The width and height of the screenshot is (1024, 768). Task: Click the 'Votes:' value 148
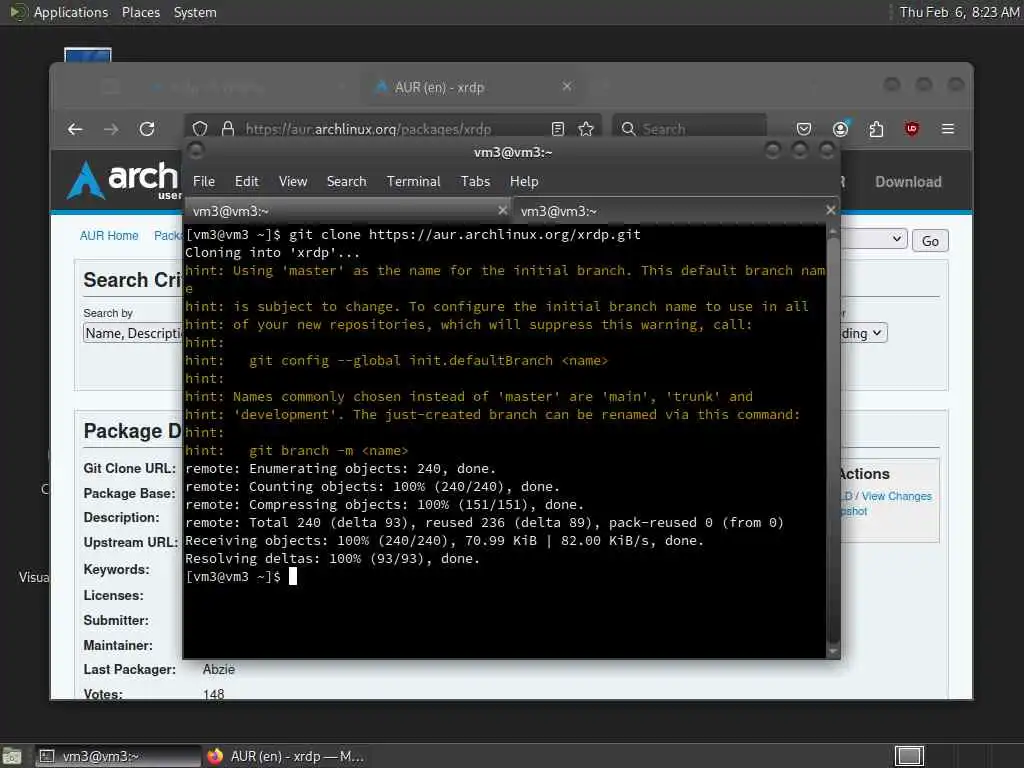click(214, 694)
